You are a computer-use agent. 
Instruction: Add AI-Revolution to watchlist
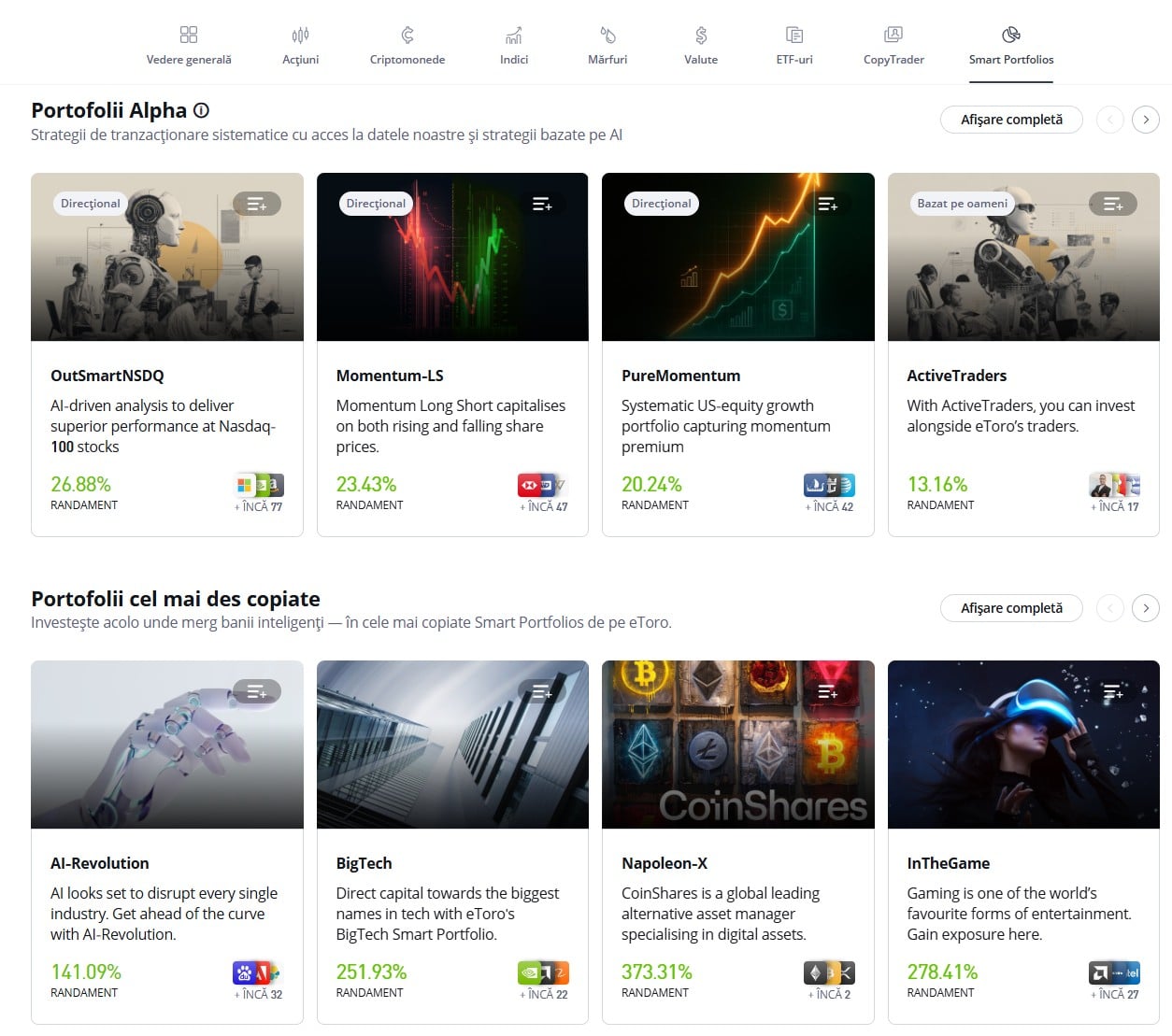[x=256, y=691]
